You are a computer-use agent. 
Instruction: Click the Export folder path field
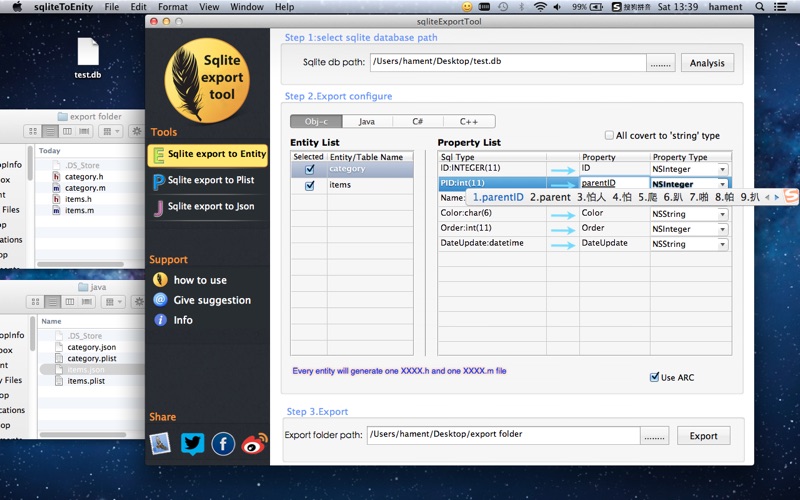[x=504, y=435]
